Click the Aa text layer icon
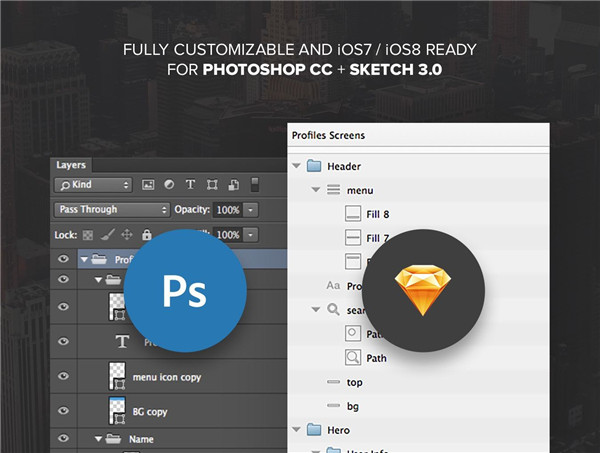 tap(333, 285)
